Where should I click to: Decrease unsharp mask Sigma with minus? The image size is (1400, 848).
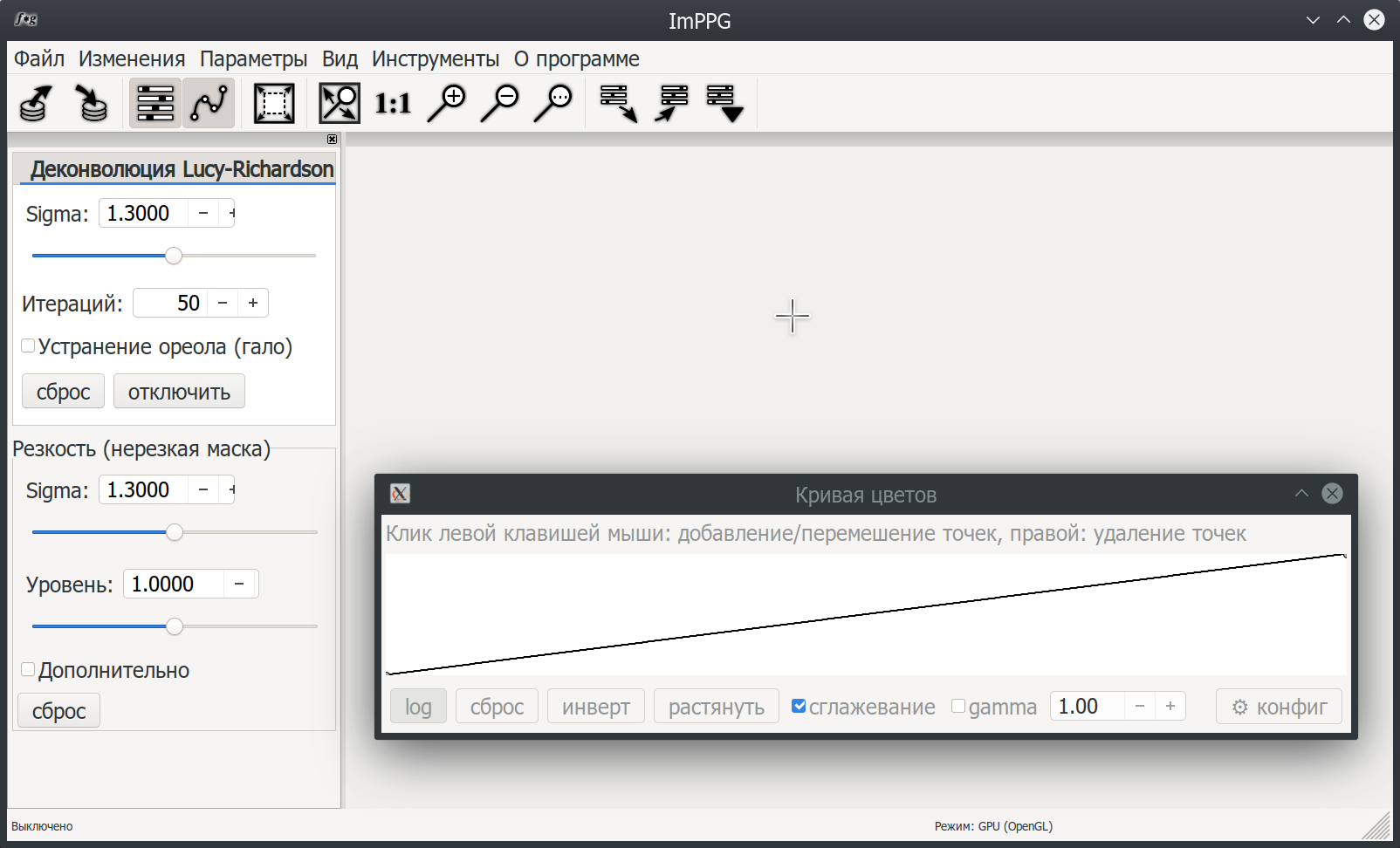tap(203, 489)
